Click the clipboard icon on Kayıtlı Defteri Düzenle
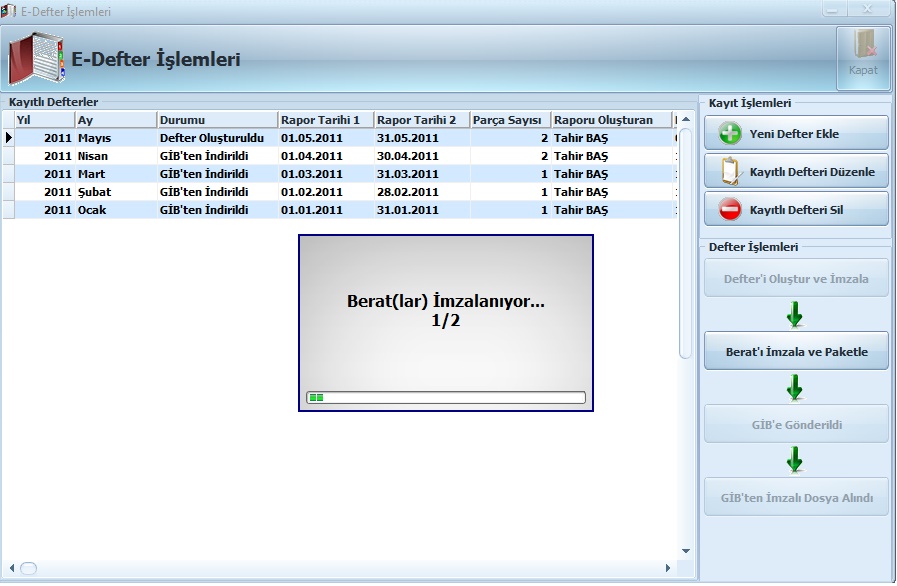This screenshot has height=586, width=897. tap(730, 172)
